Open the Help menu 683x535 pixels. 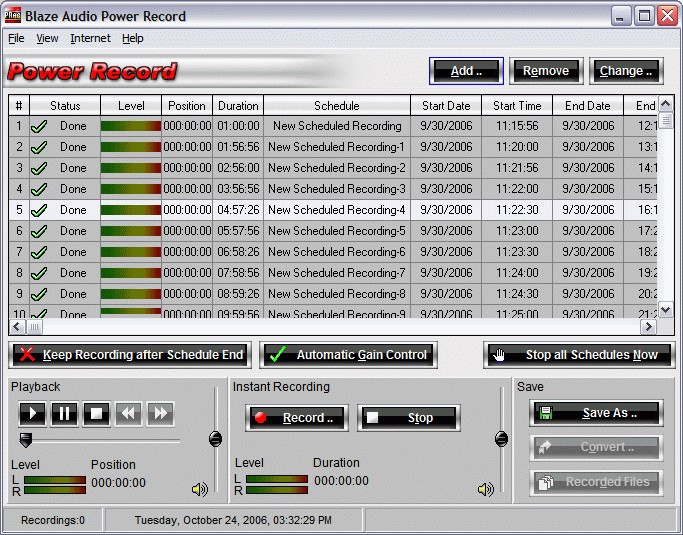(132, 38)
